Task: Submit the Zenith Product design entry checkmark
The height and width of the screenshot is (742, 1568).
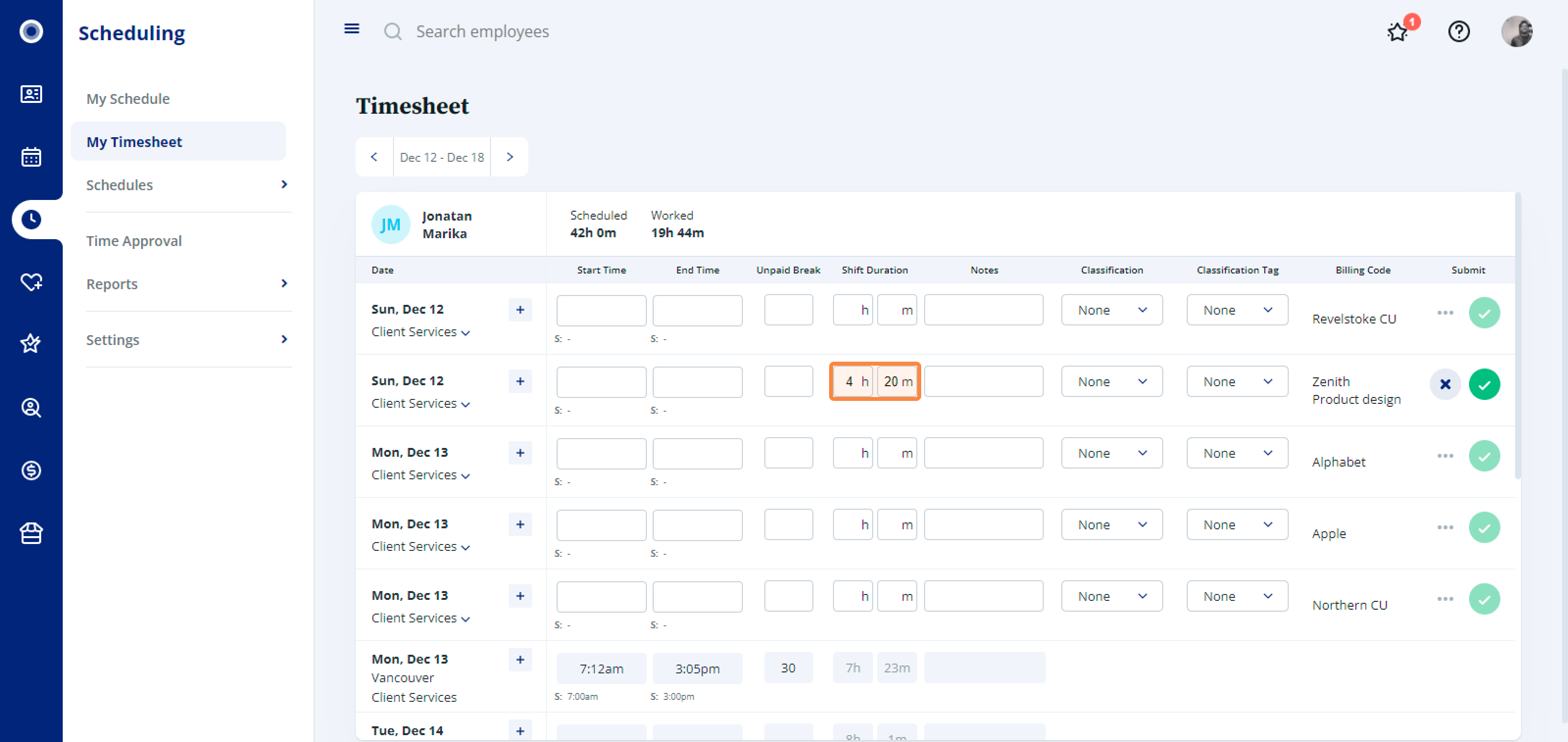Action: point(1484,384)
